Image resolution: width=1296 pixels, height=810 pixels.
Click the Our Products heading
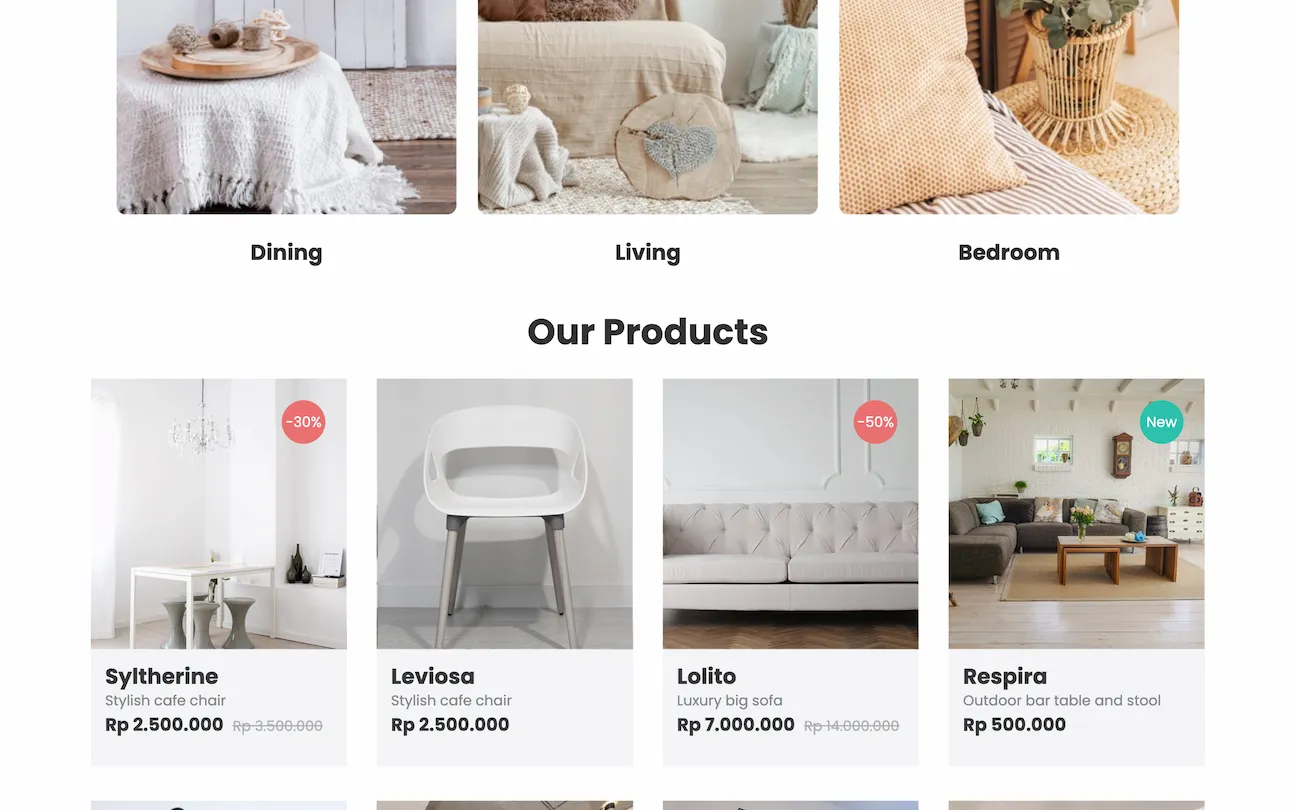pos(648,332)
